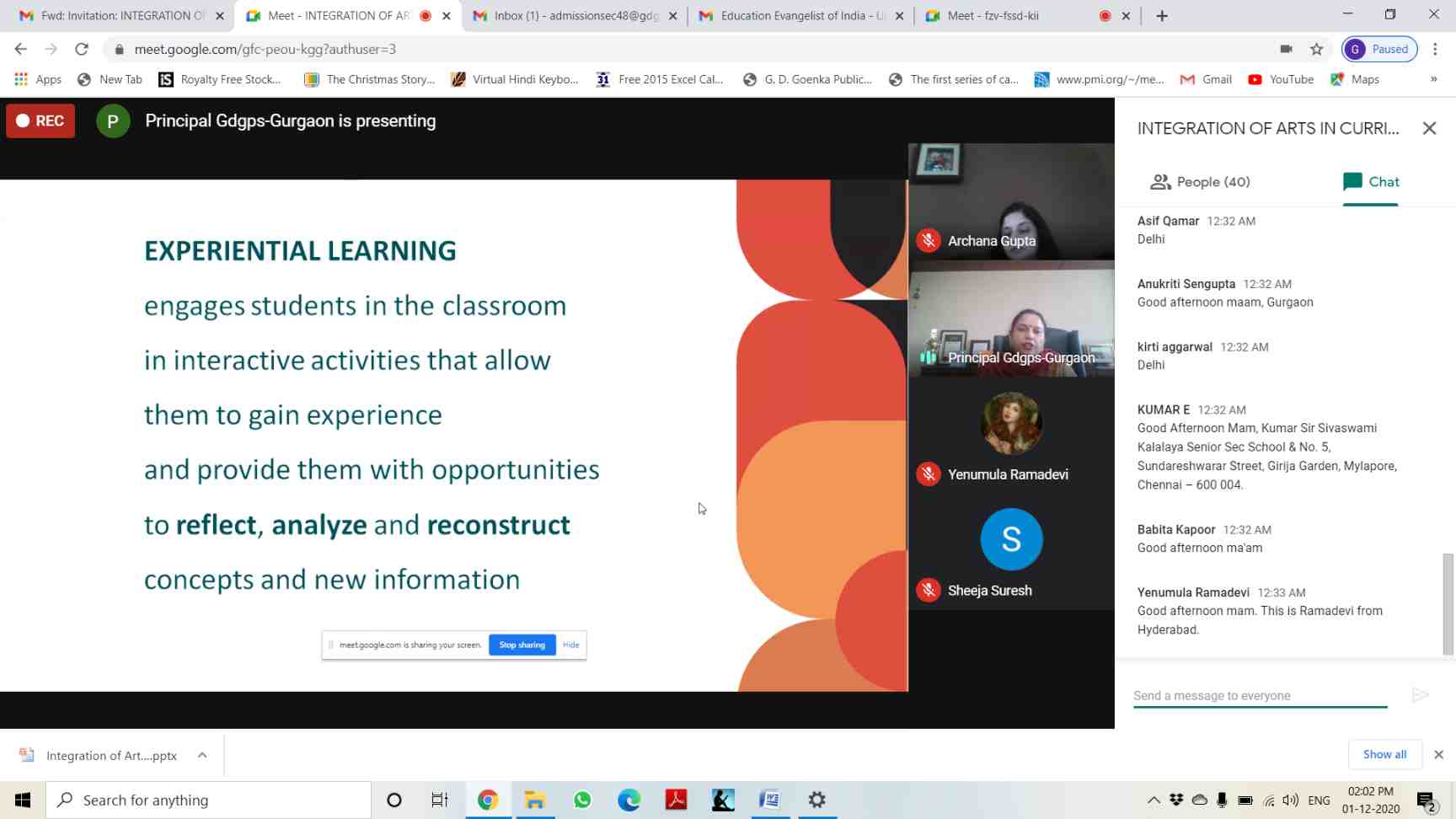Open Maps bookmark

click(x=1355, y=79)
